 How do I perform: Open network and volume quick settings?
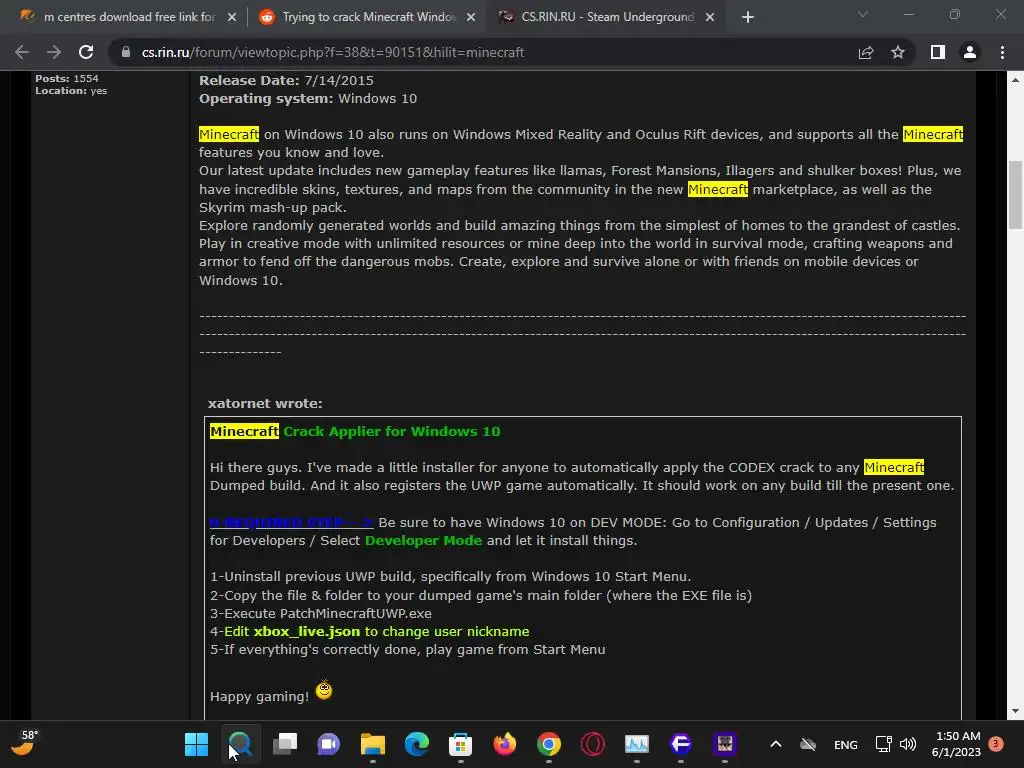(x=895, y=744)
